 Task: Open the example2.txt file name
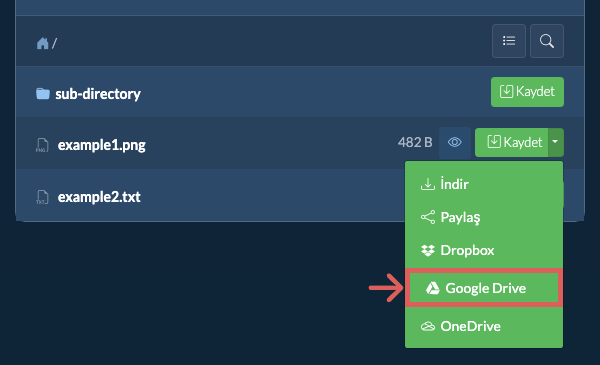pos(99,197)
